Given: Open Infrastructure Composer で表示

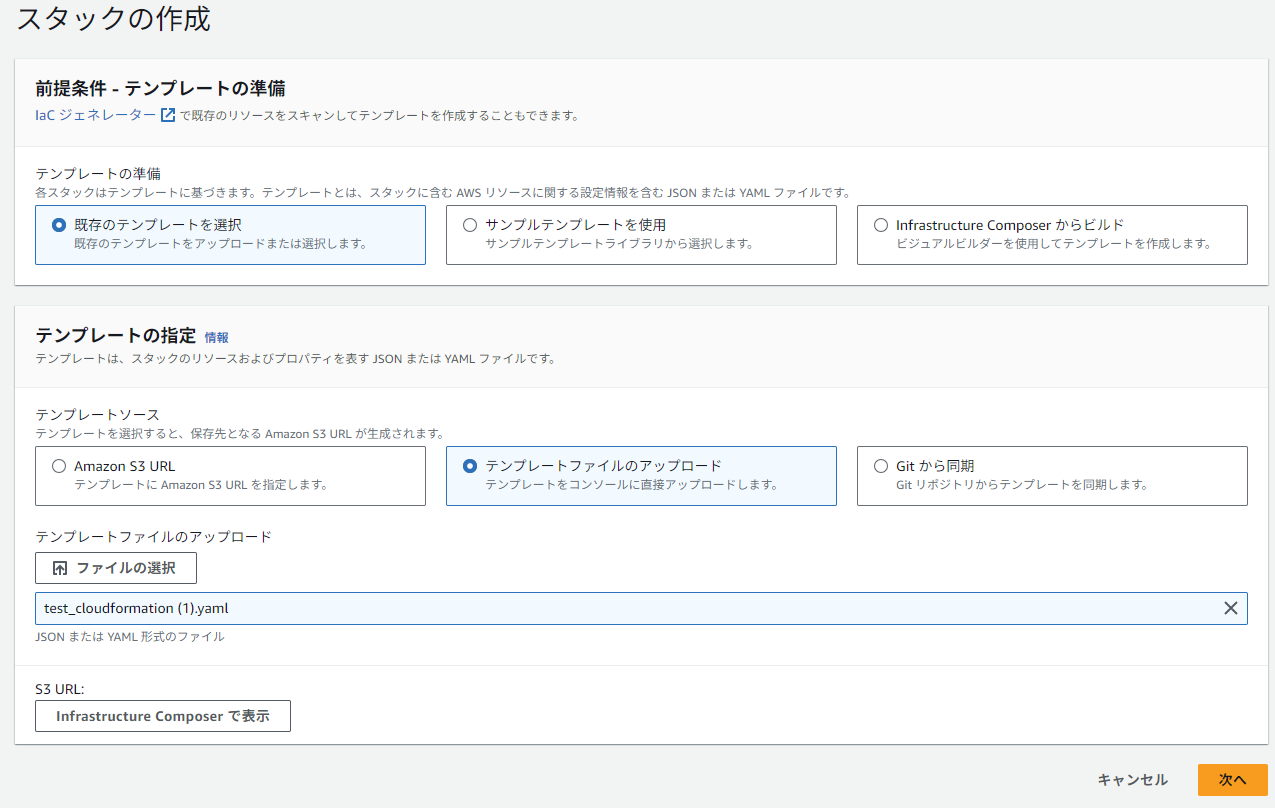Looking at the screenshot, I should pos(162,716).
